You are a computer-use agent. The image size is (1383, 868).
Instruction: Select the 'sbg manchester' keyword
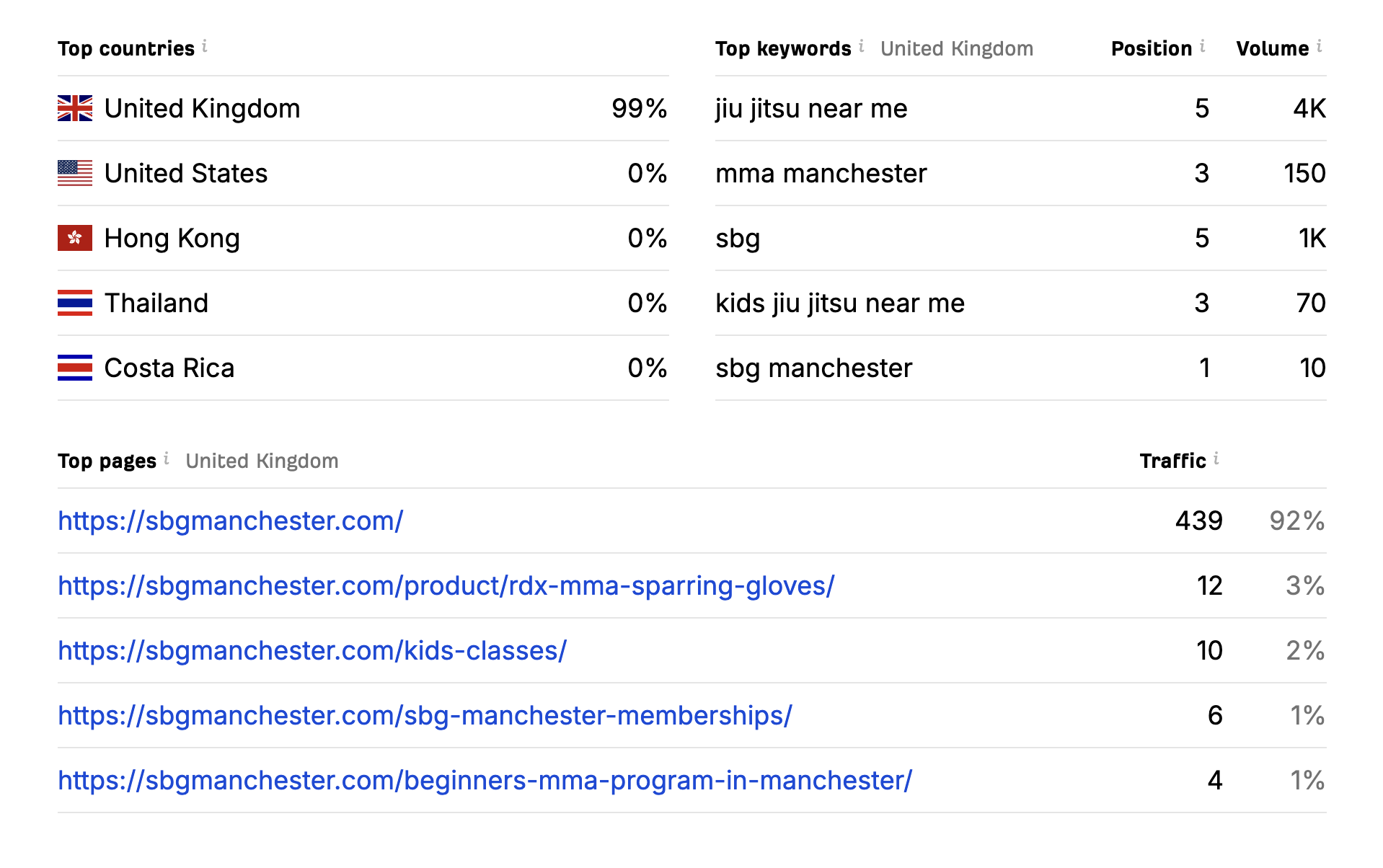813,368
